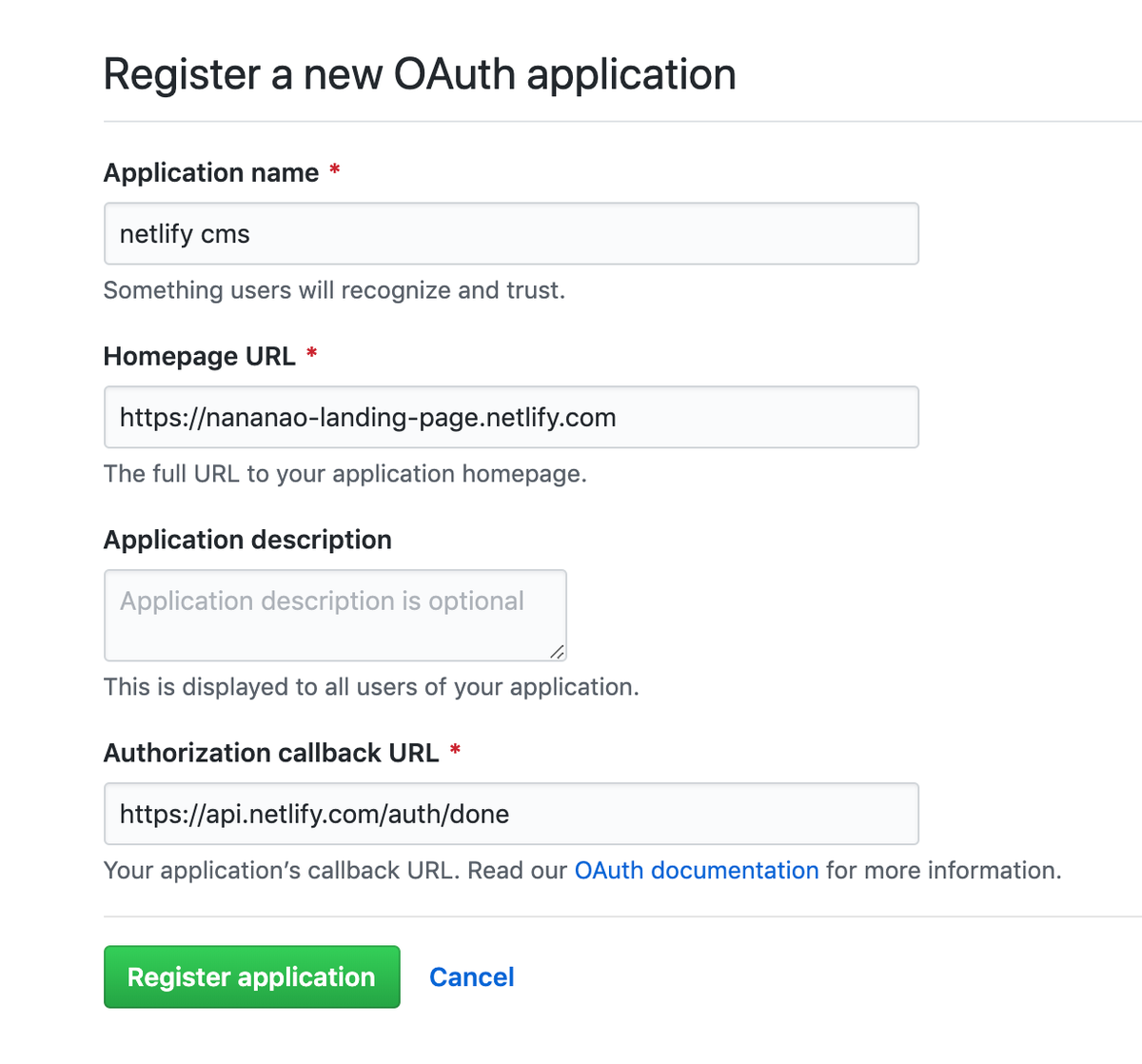Click the asterisk next to Authorization callback URL
The image size is (1142, 1064).
455,752
